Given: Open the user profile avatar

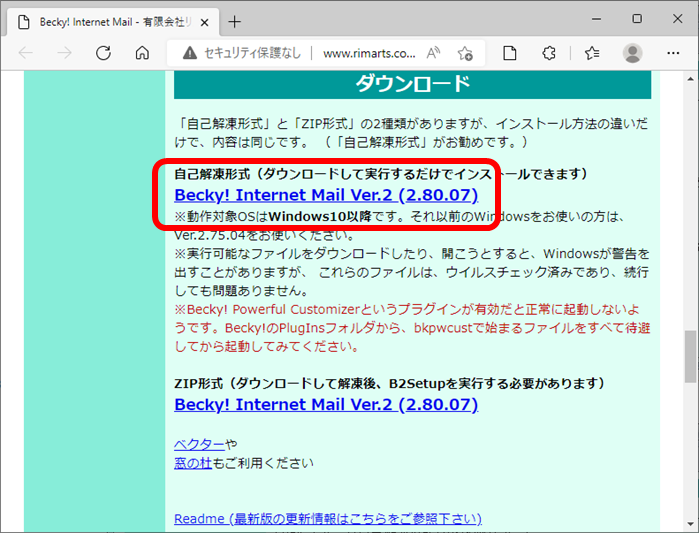Looking at the screenshot, I should 632,53.
